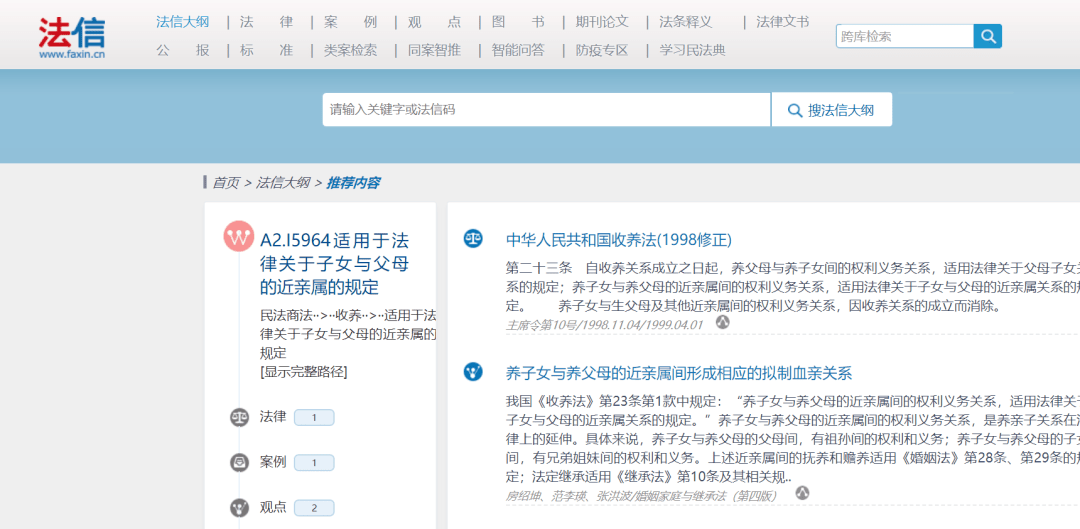Open the 图书 navigation menu
1080x529 pixels.
519,22
